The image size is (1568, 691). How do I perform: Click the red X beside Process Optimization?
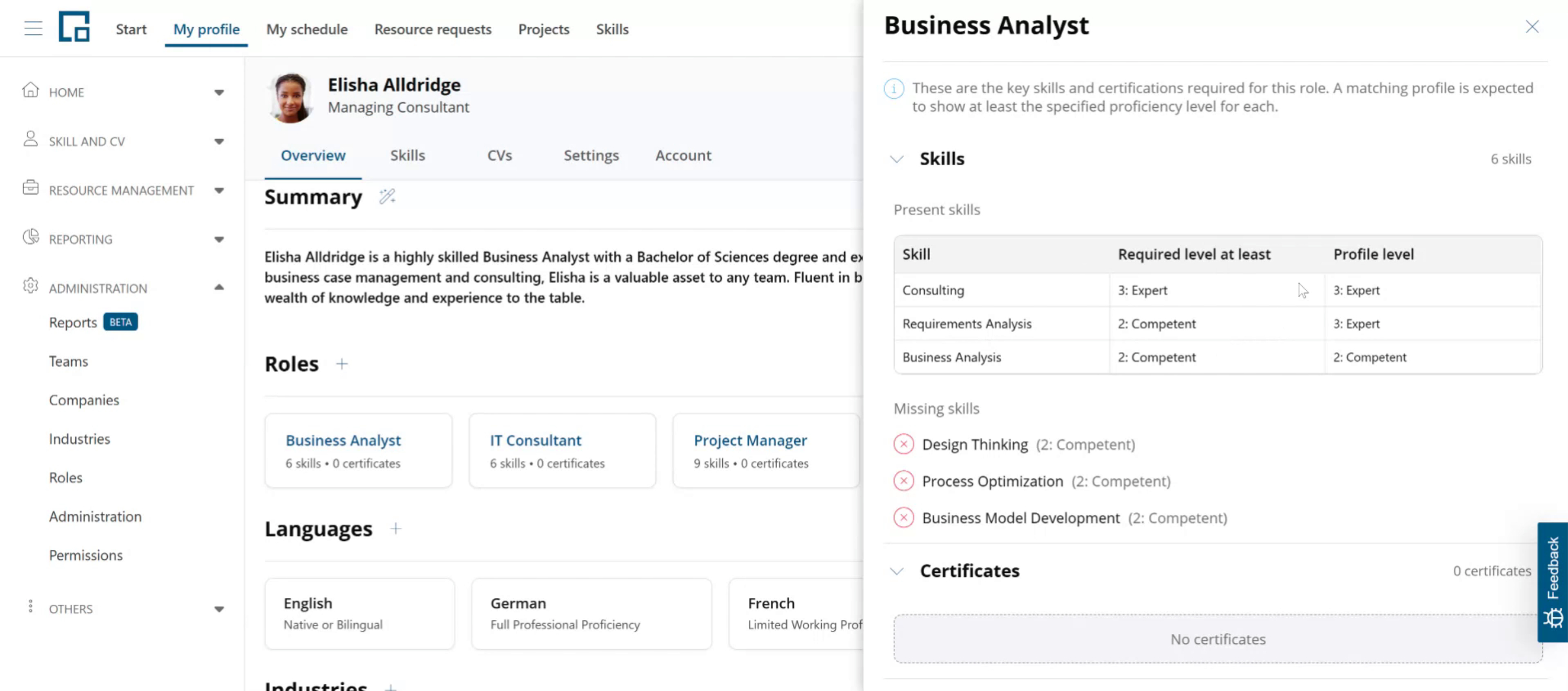click(x=903, y=481)
